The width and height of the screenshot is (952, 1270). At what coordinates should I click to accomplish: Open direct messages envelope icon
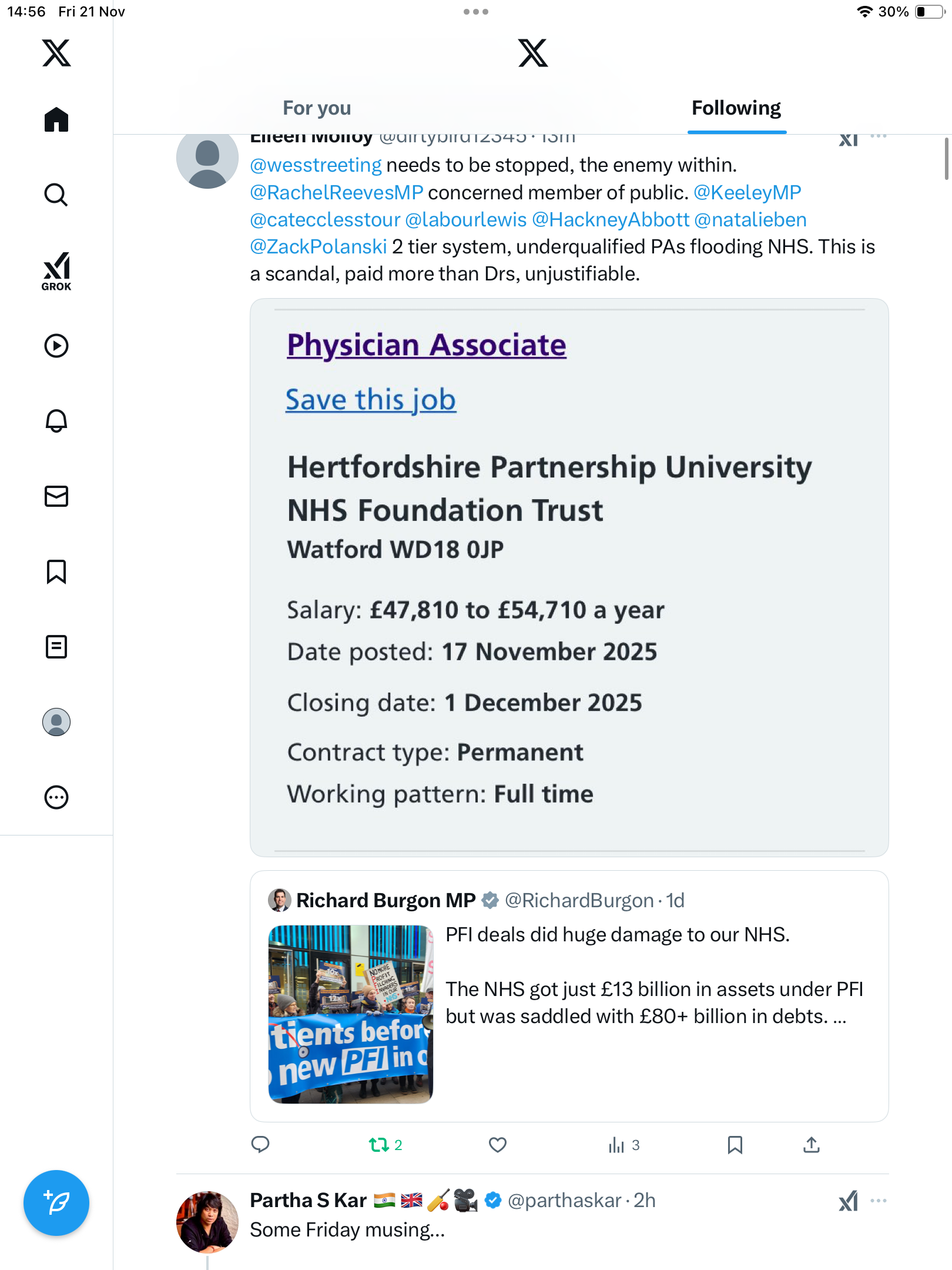[56, 496]
